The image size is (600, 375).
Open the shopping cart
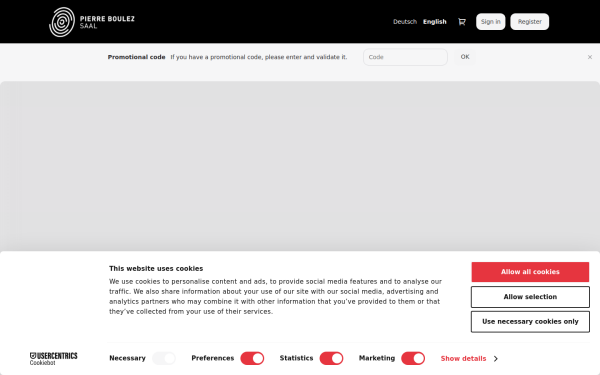(462, 22)
